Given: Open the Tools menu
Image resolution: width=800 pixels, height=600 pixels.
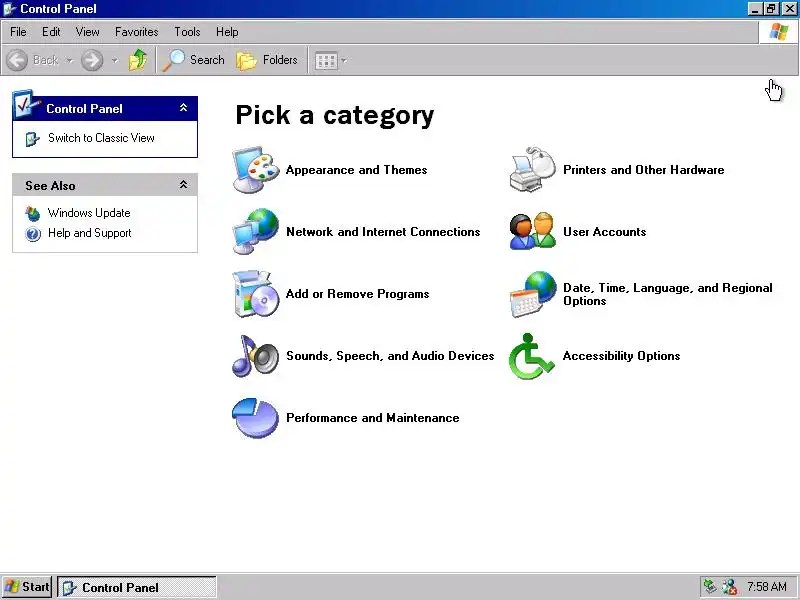Looking at the screenshot, I should click(187, 32).
